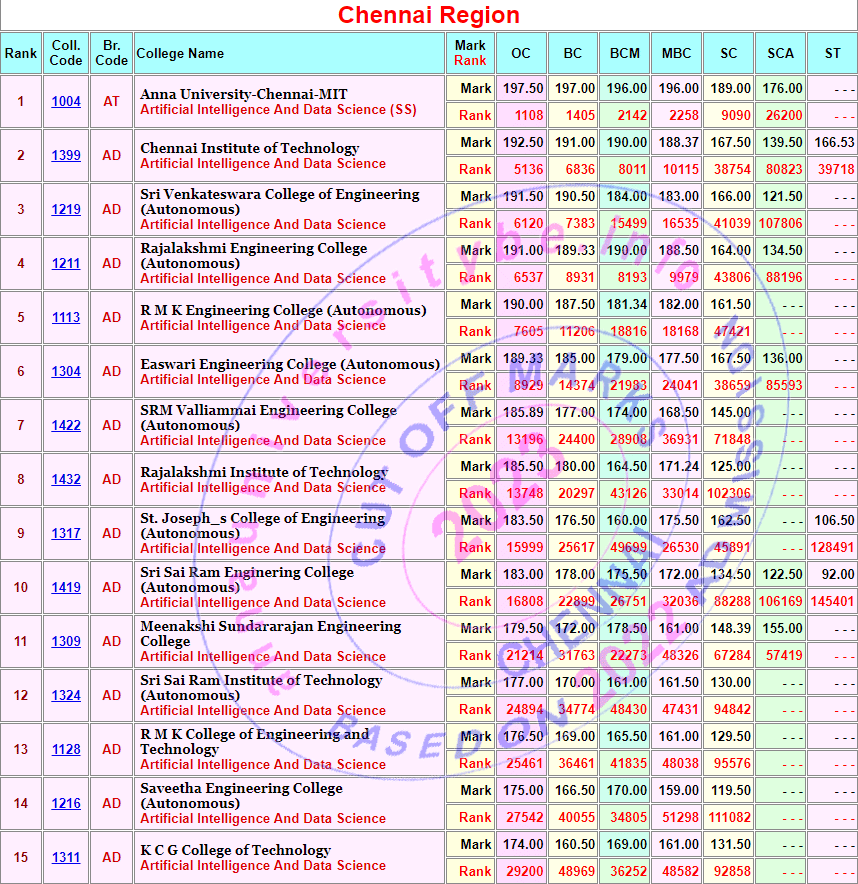The image size is (858, 884).
Task: Open the 1419 Sri Sai Ram code link
Action: point(66,588)
